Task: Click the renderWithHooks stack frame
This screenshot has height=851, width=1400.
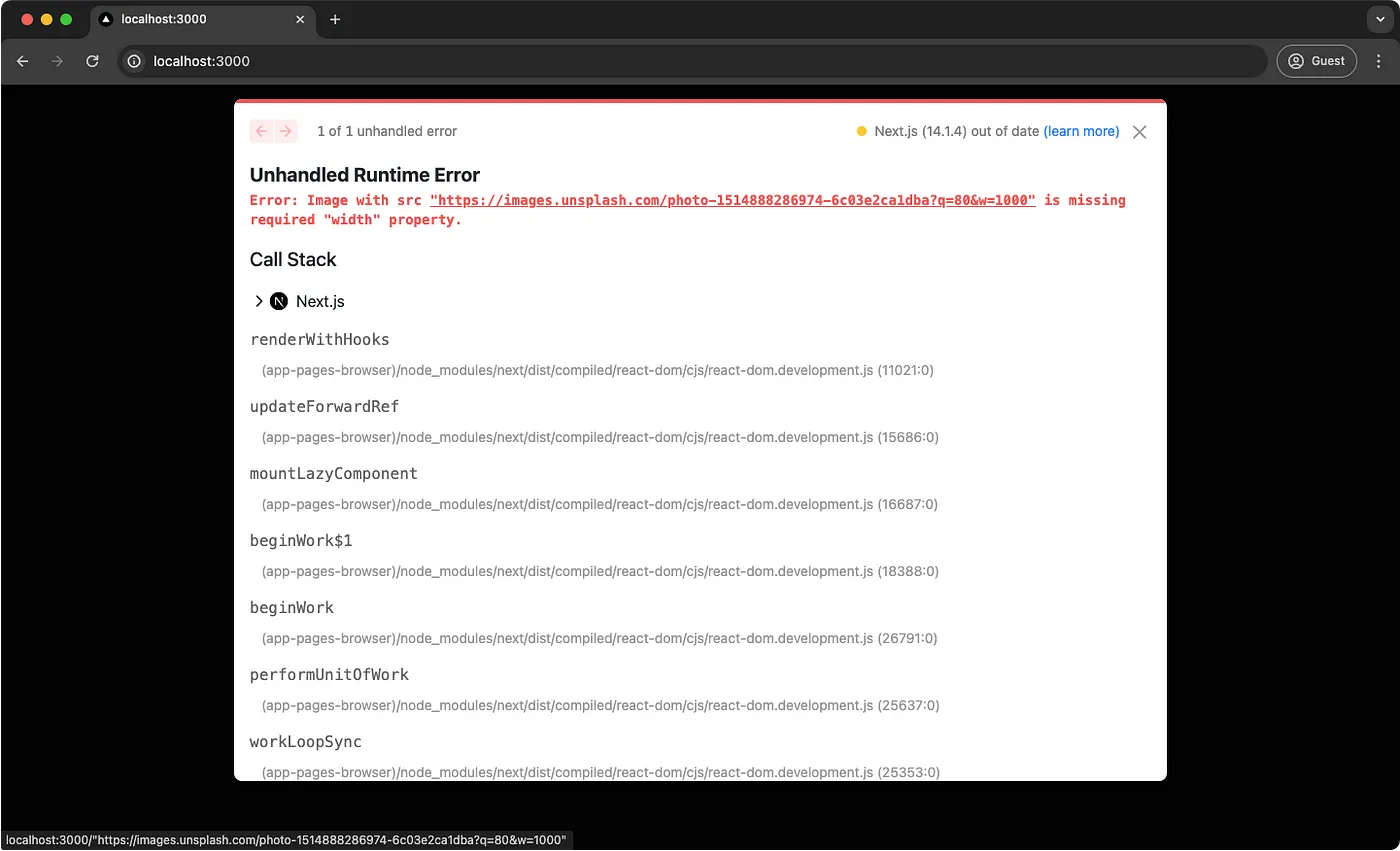Action: tap(320, 339)
